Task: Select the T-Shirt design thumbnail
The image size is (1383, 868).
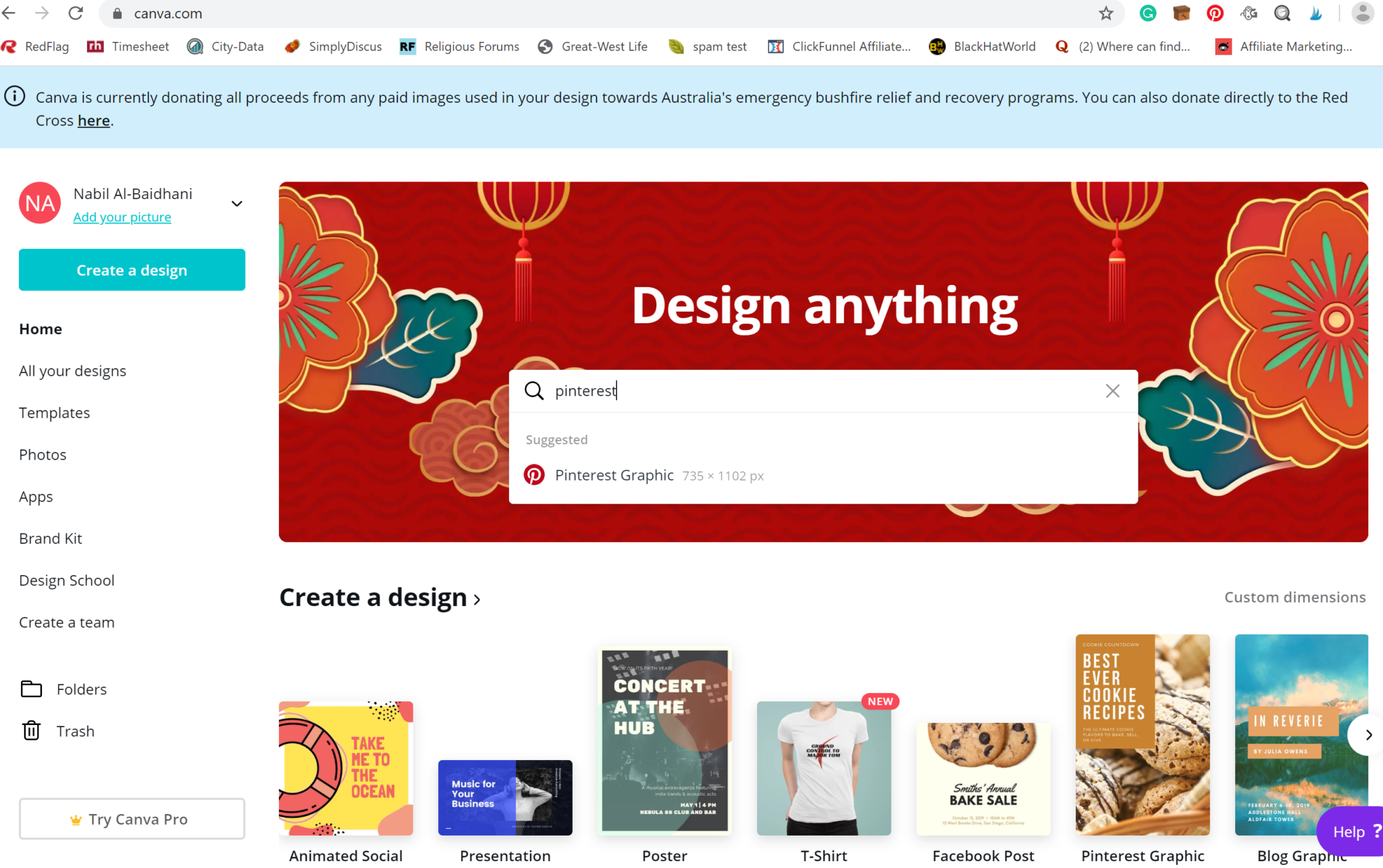Action: point(824,768)
